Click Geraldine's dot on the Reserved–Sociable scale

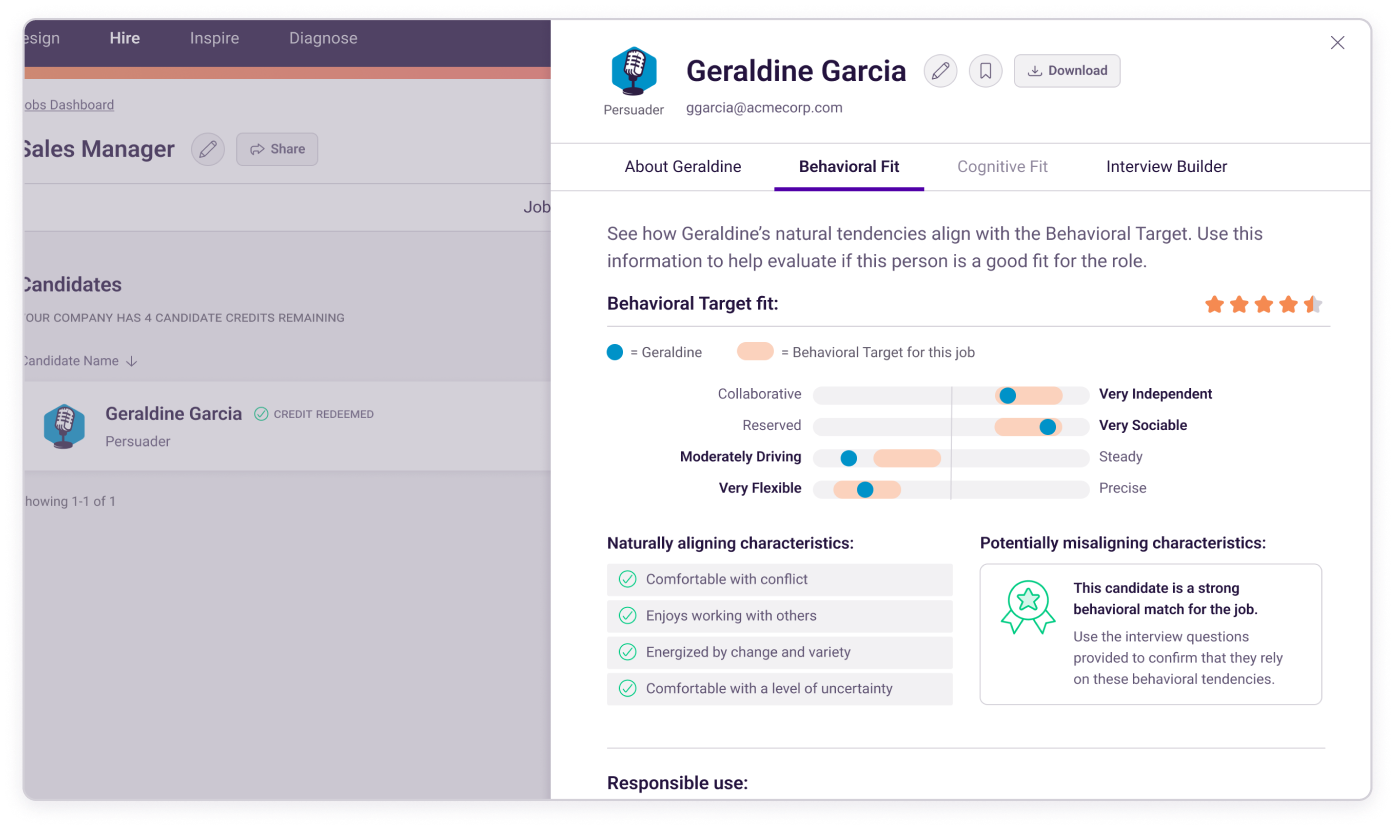[x=1048, y=427]
